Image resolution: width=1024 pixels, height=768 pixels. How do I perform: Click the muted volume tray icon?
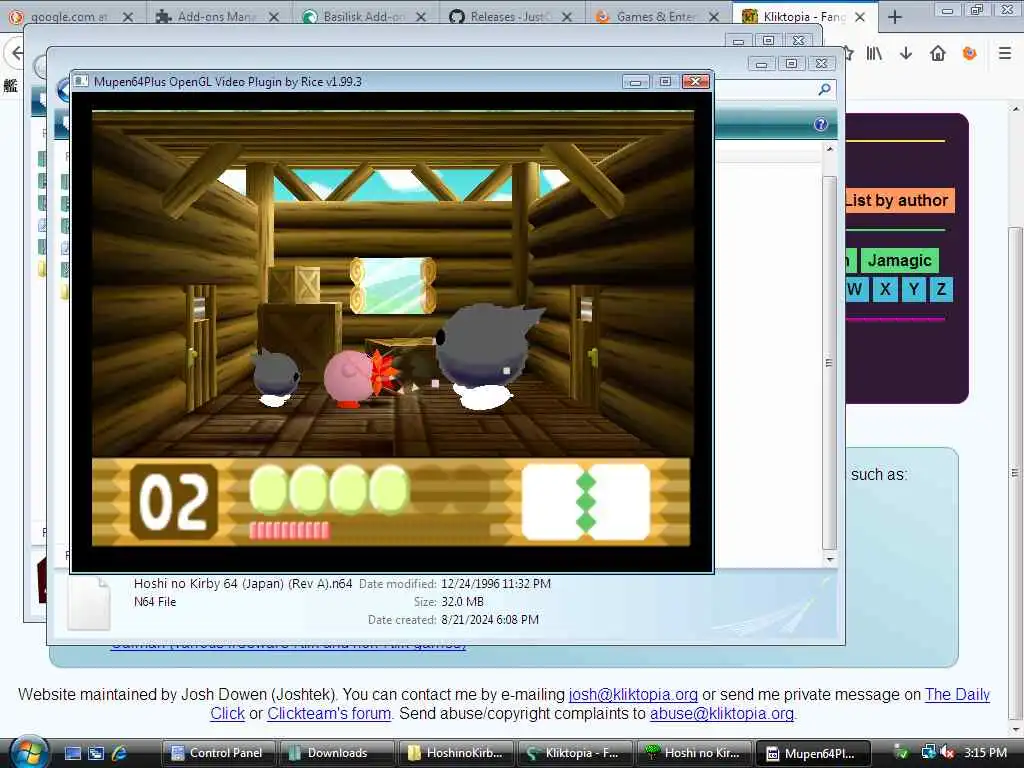pyautogui.click(x=948, y=753)
